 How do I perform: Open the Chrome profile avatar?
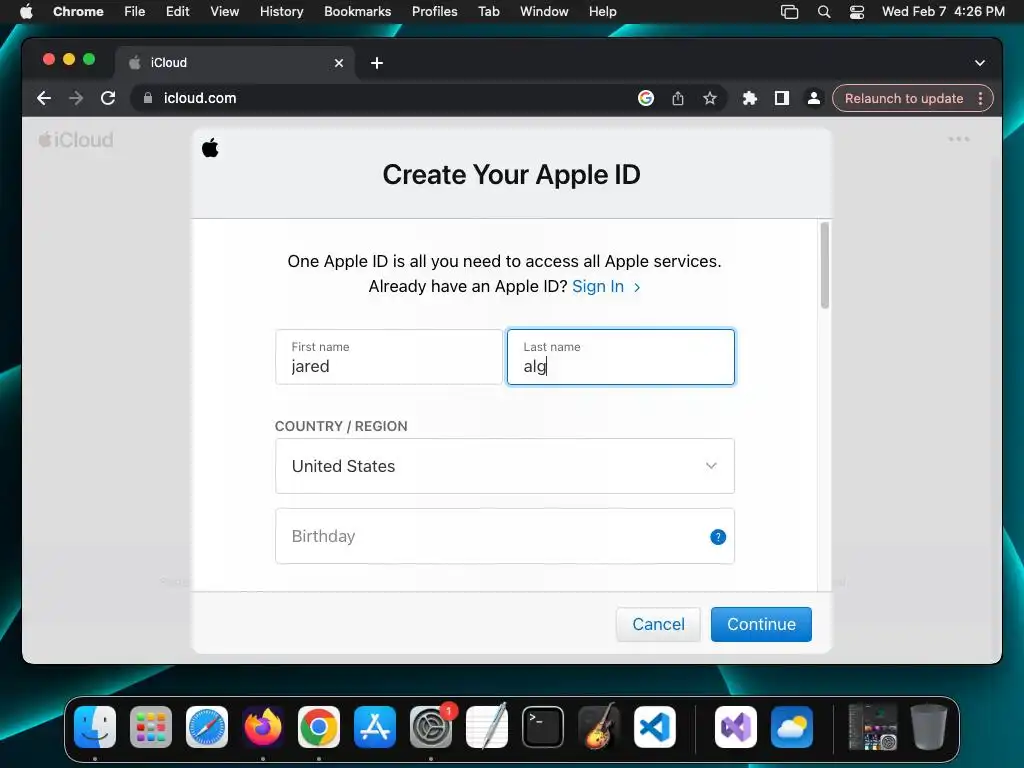coord(814,98)
